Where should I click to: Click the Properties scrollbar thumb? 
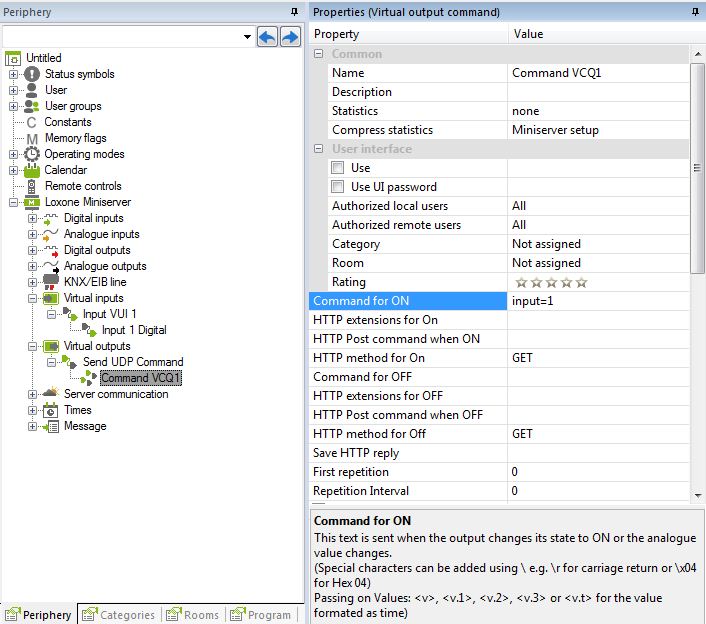(x=697, y=168)
